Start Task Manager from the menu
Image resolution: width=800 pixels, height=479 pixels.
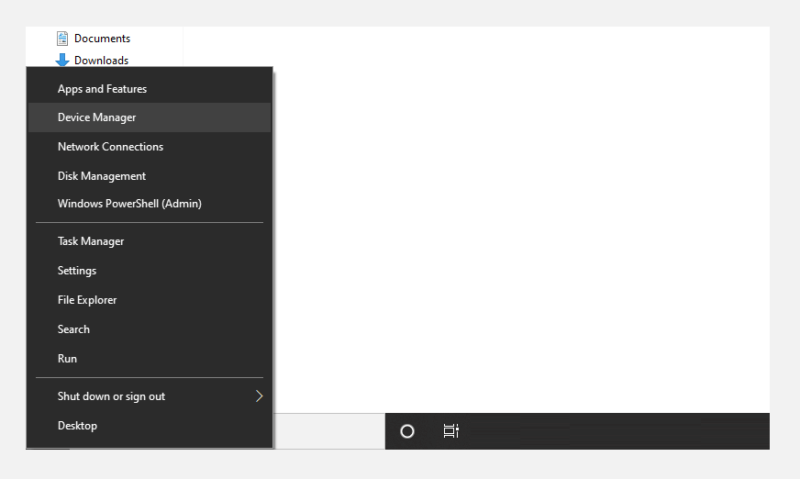click(149, 241)
